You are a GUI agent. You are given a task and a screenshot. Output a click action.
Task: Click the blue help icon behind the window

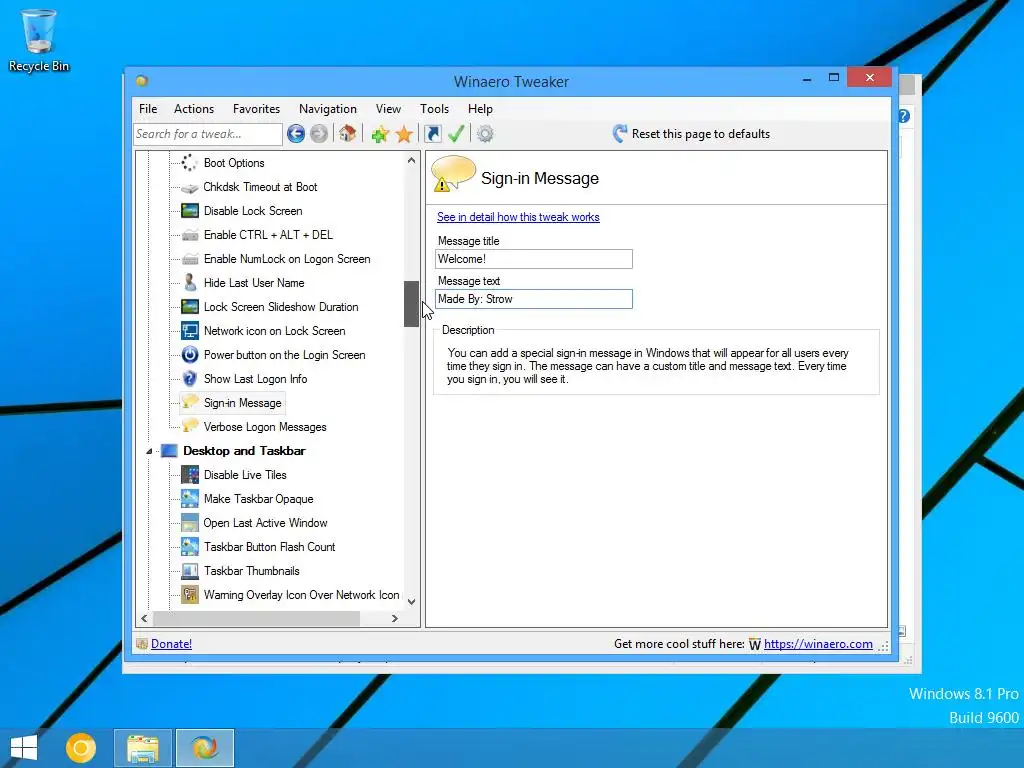[904, 116]
